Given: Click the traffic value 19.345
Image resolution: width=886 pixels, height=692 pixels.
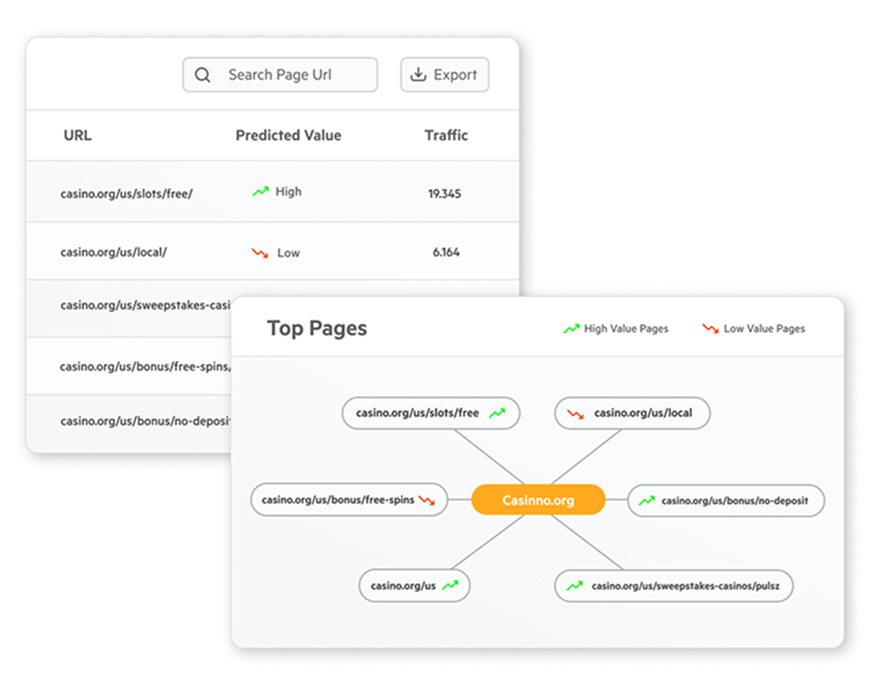Looking at the screenshot, I should coord(445,194).
